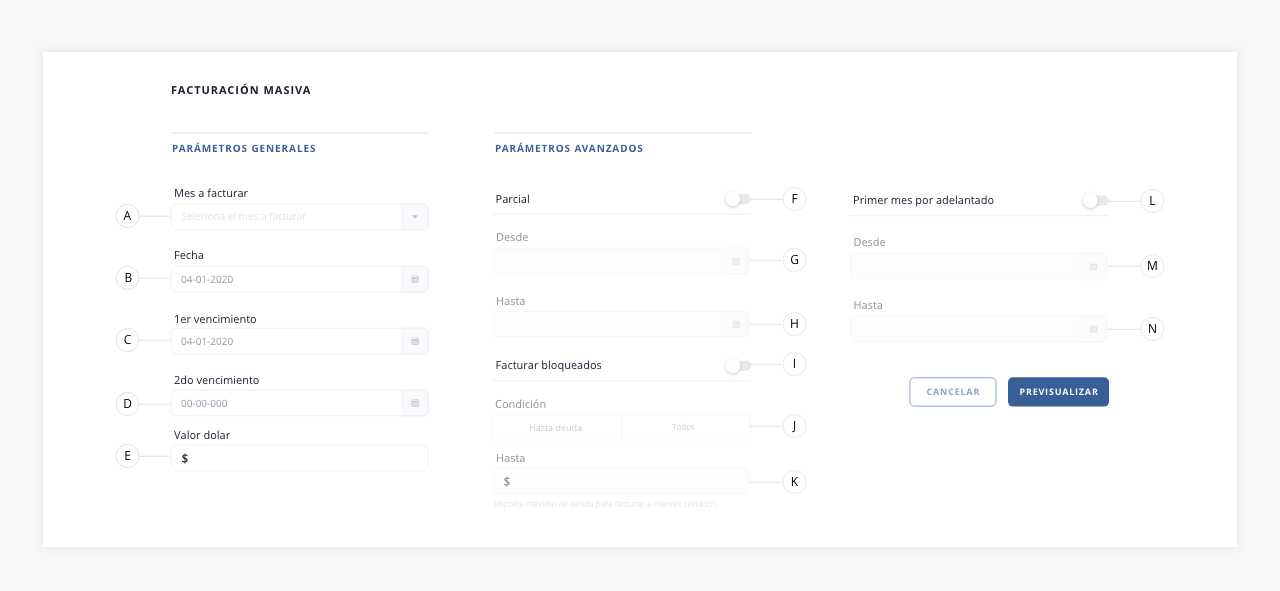
Task: Enable the Parcial toggle switch
Action: (x=738, y=199)
